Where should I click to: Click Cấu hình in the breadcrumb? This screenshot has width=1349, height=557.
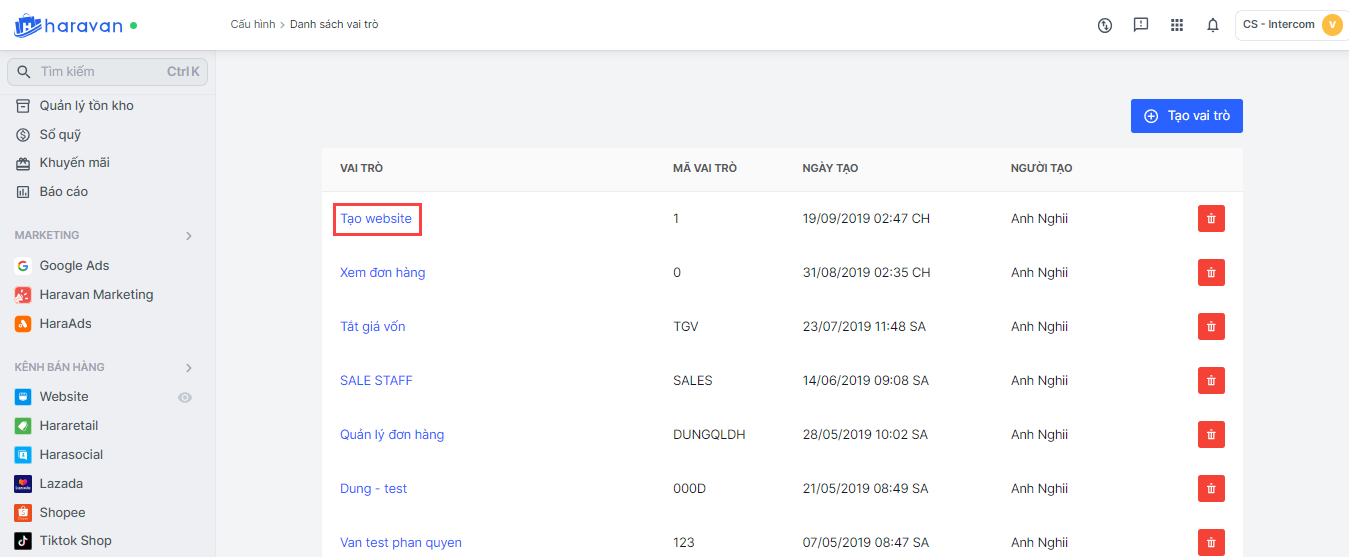(x=253, y=24)
